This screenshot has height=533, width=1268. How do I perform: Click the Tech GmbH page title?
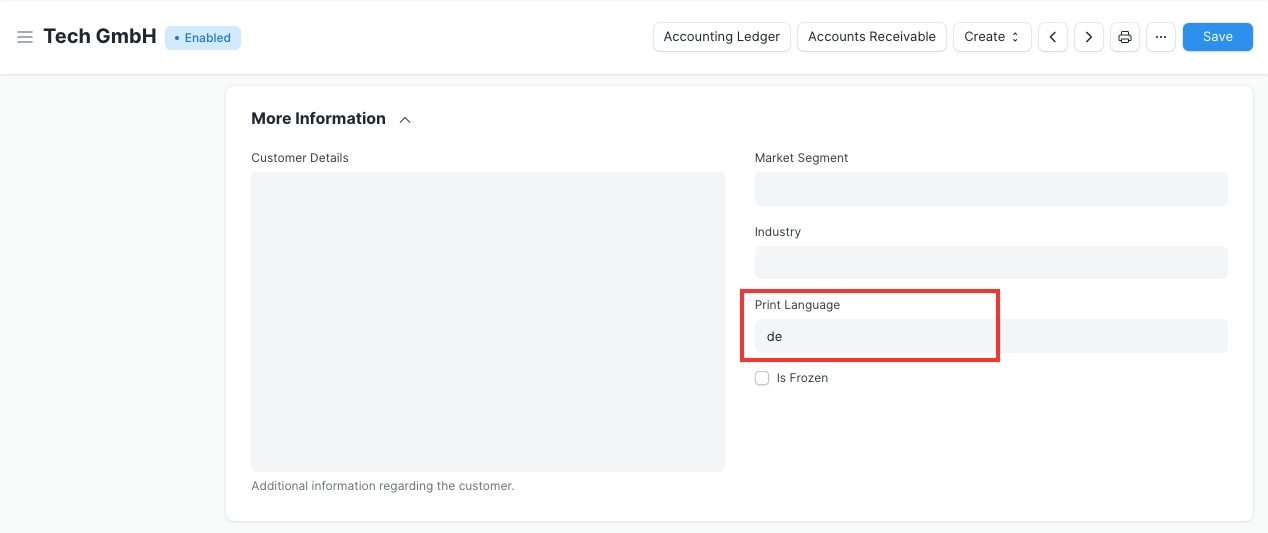[100, 37]
